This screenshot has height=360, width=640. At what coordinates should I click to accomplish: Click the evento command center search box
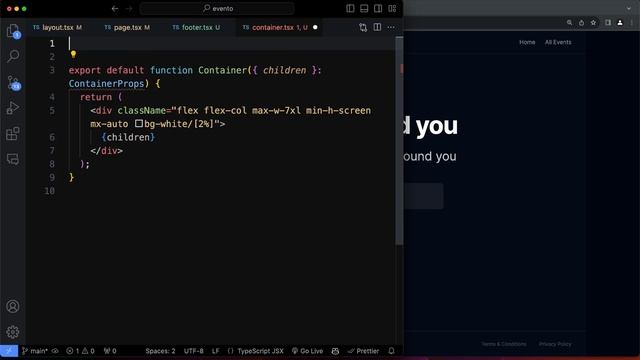217,8
